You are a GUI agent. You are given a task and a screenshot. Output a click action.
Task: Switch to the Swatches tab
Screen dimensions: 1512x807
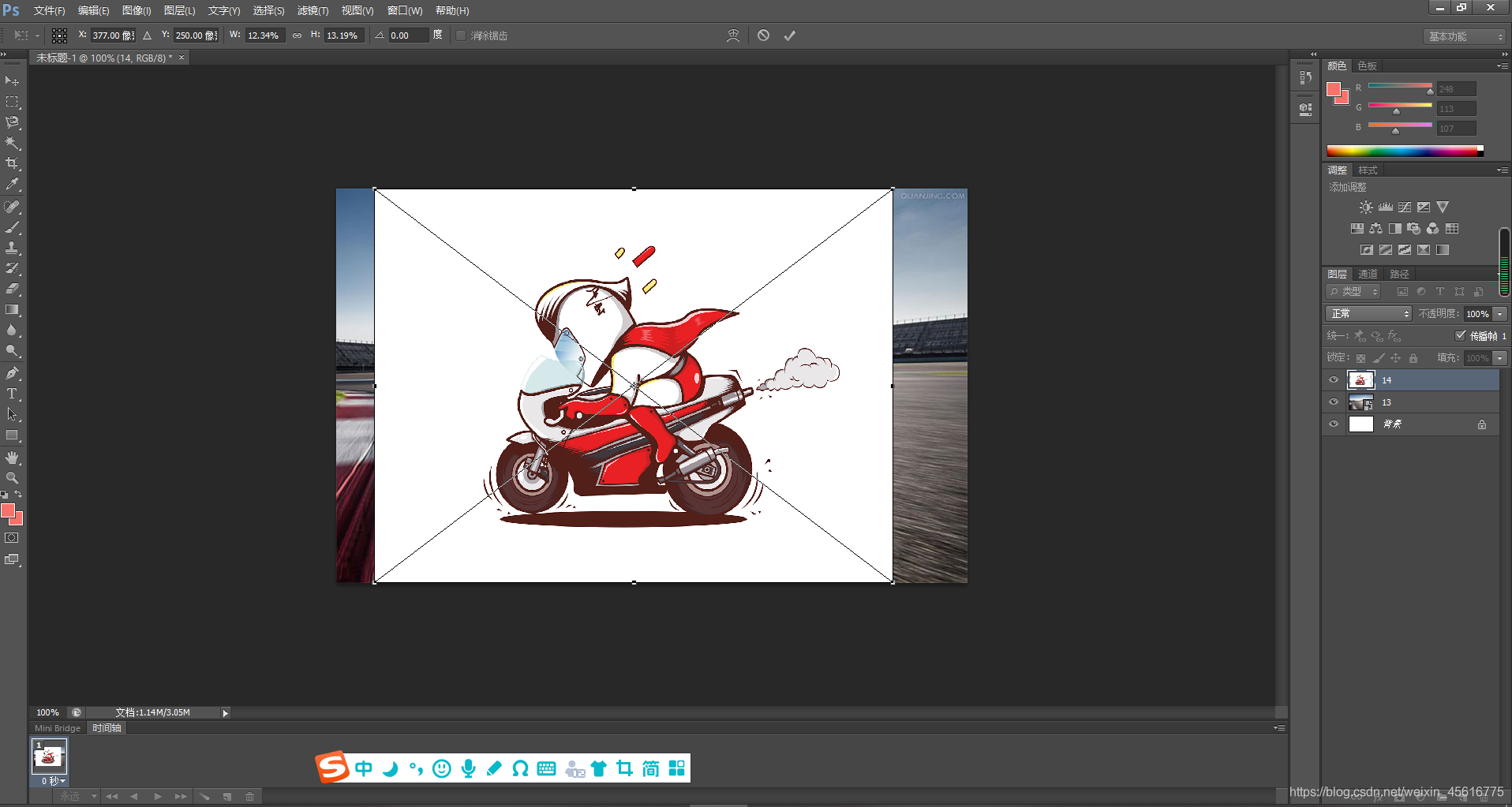1368,66
